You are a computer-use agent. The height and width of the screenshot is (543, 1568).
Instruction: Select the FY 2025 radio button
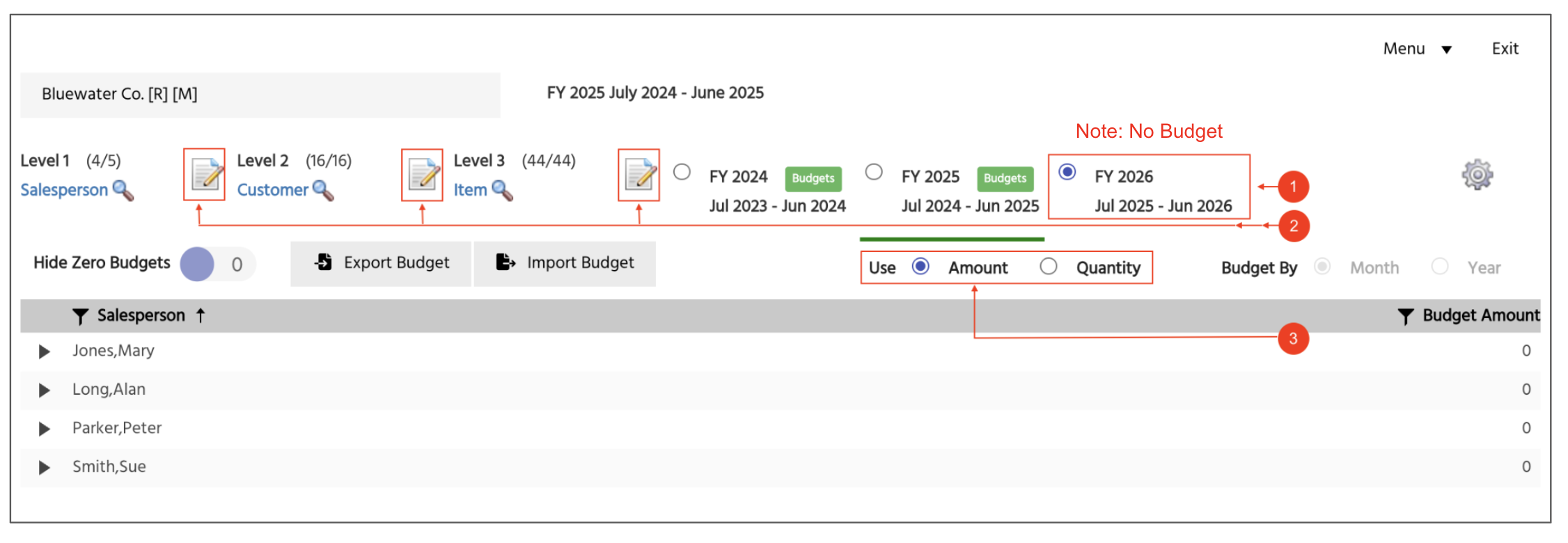pyautogui.click(x=874, y=172)
